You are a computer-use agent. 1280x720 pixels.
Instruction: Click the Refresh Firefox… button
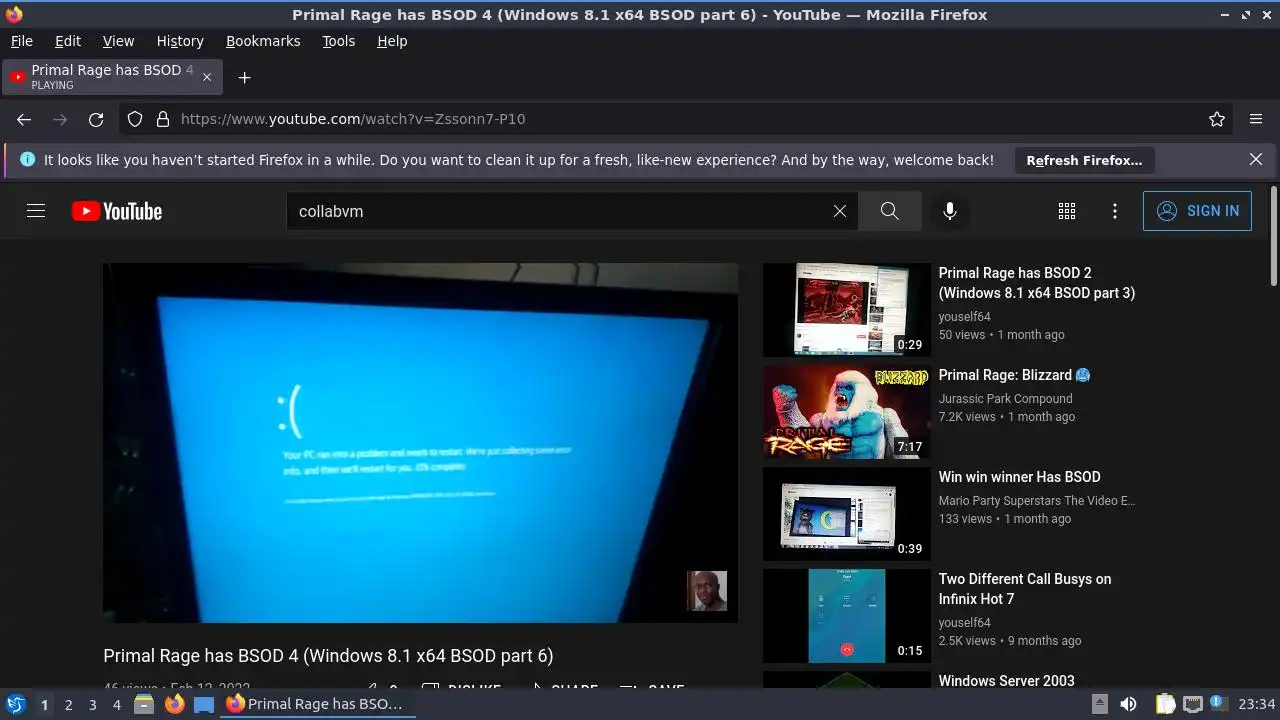point(1084,160)
